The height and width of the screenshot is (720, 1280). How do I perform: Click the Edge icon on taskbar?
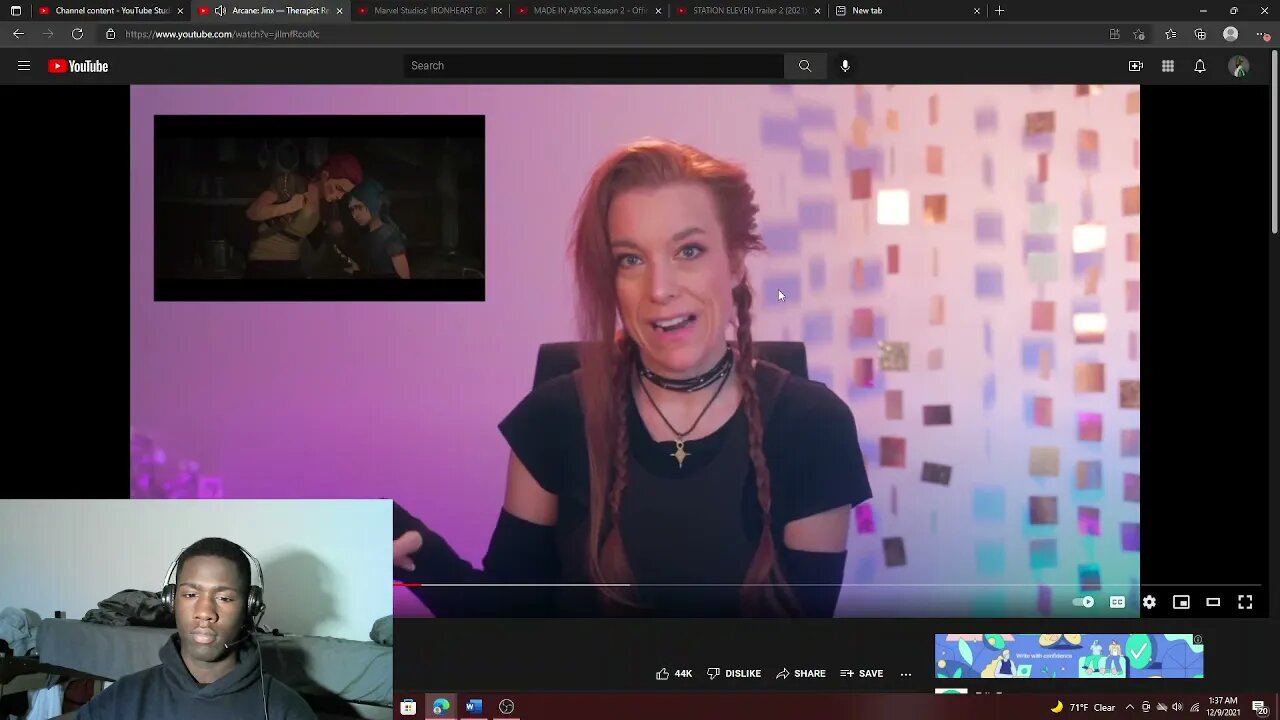[x=441, y=707]
